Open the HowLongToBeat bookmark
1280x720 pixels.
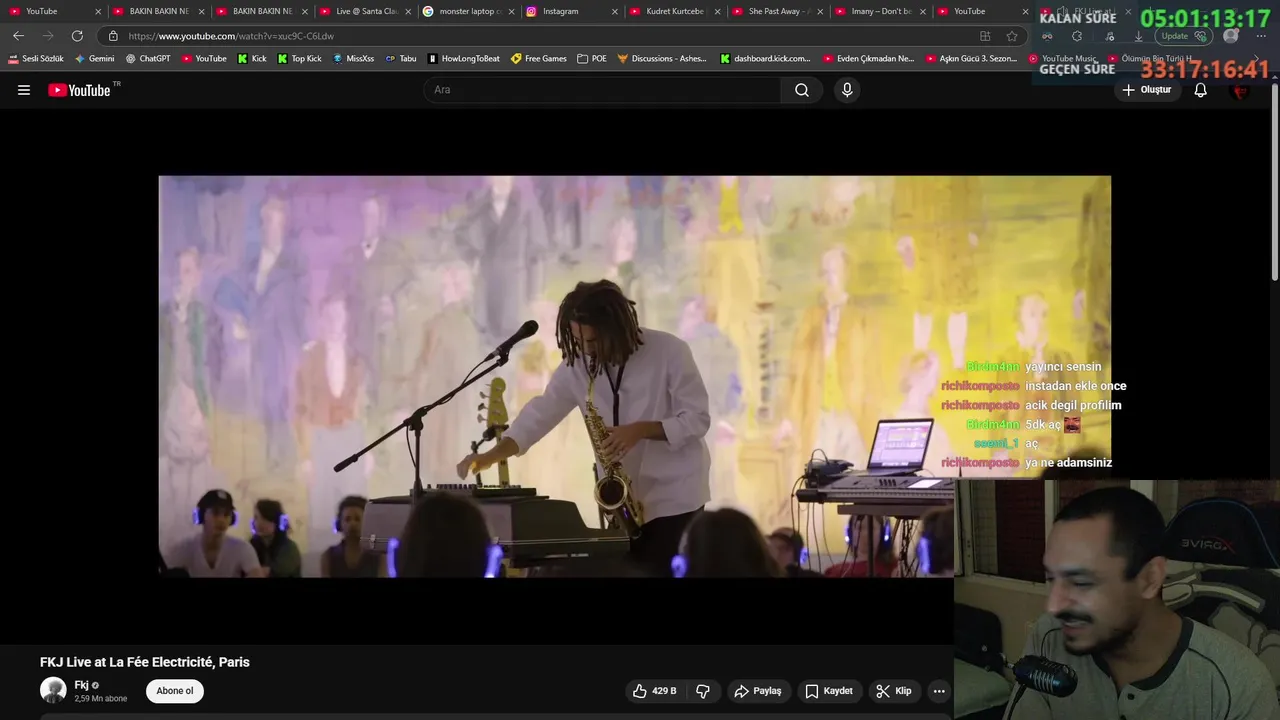click(464, 59)
